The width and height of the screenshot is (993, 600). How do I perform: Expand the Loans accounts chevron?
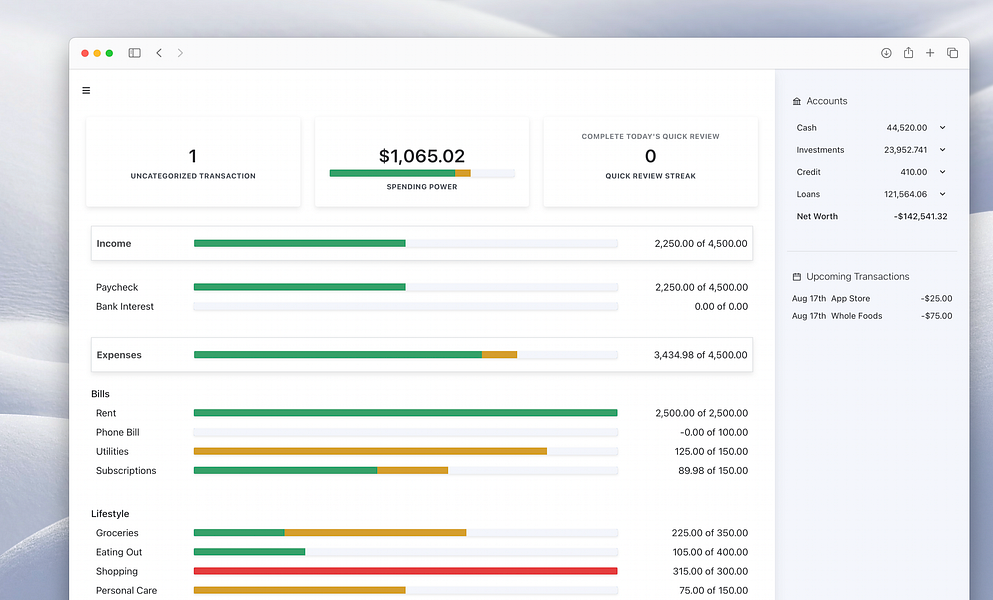[x=942, y=195]
